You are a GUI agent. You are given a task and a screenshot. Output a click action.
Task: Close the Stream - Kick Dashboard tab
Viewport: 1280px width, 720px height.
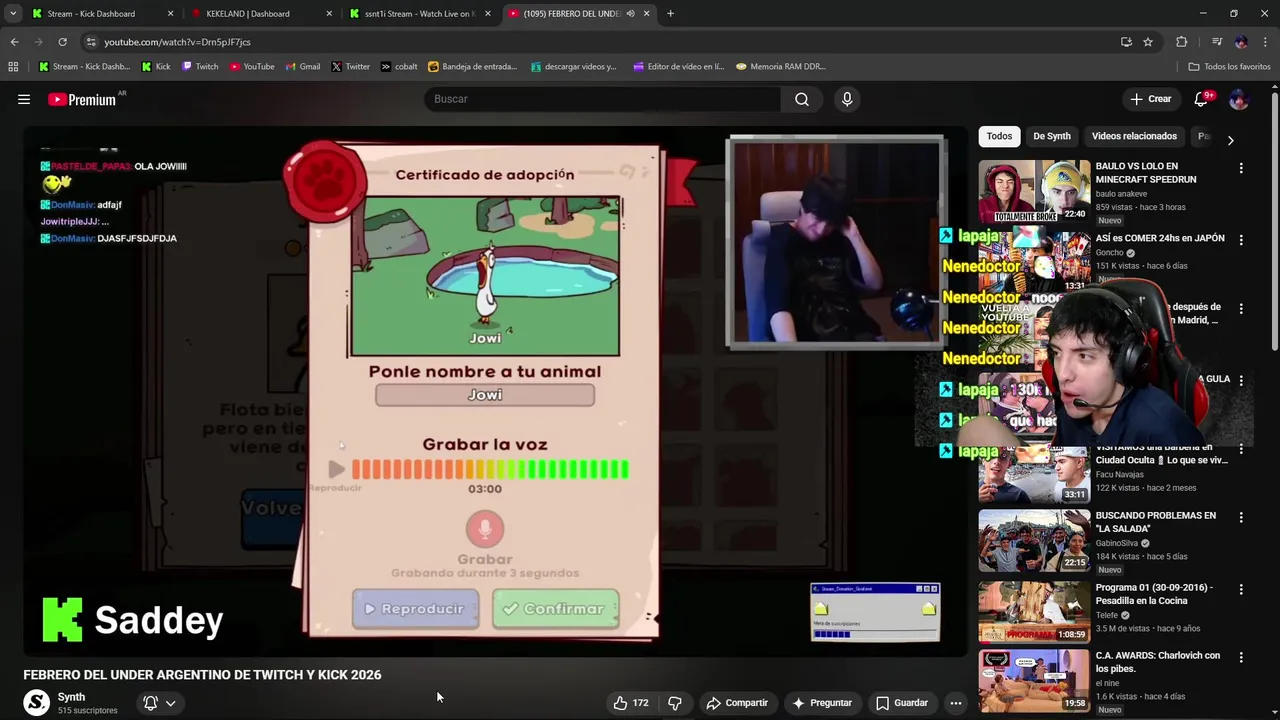point(170,14)
